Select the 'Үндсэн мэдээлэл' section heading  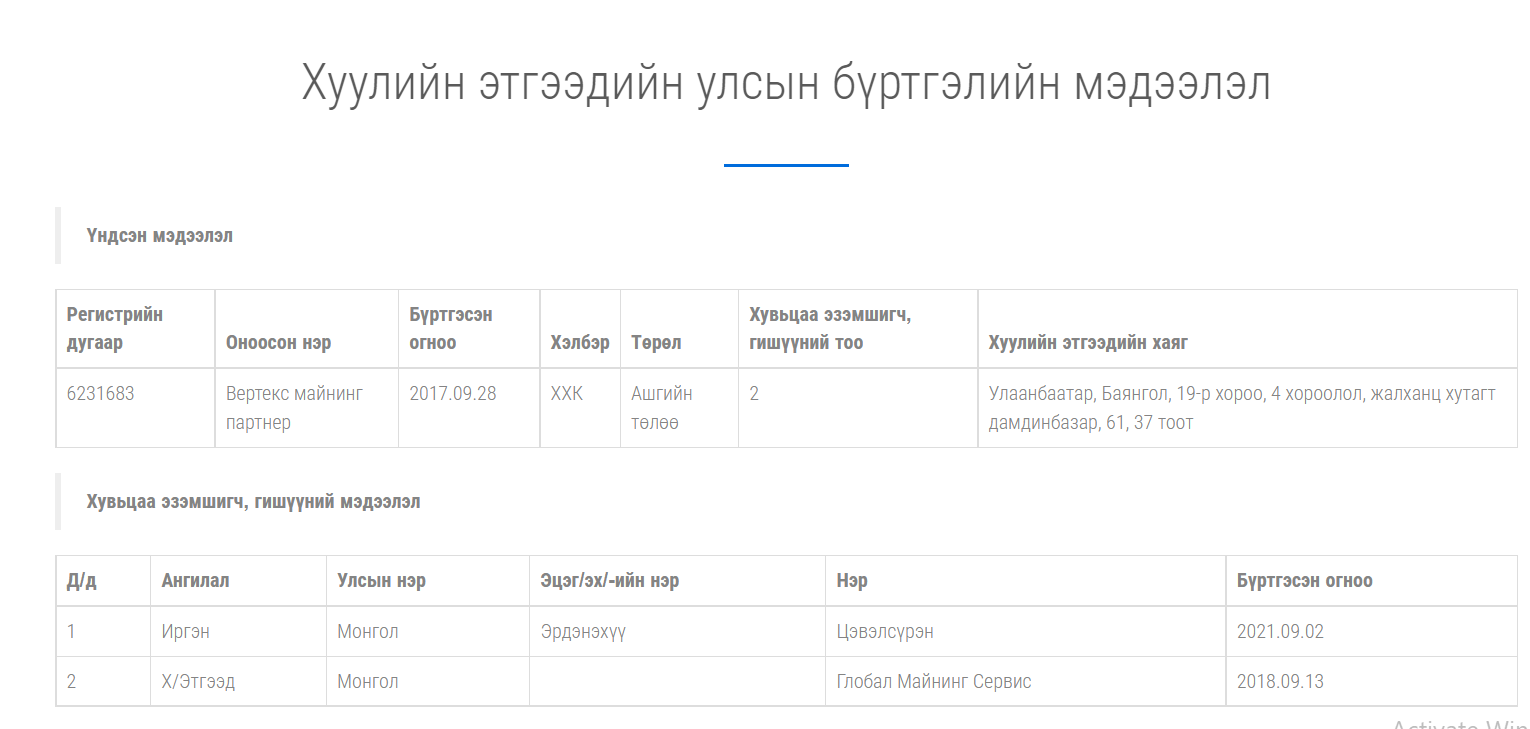160,236
